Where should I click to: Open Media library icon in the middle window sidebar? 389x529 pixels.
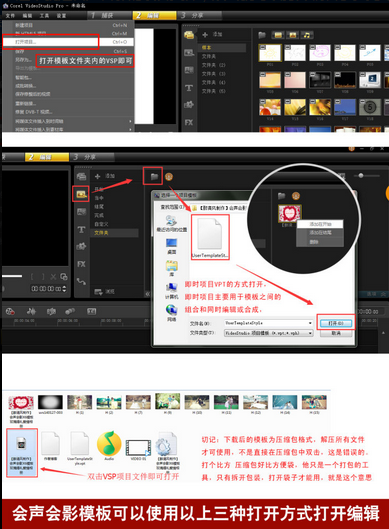pyautogui.click(x=81, y=176)
